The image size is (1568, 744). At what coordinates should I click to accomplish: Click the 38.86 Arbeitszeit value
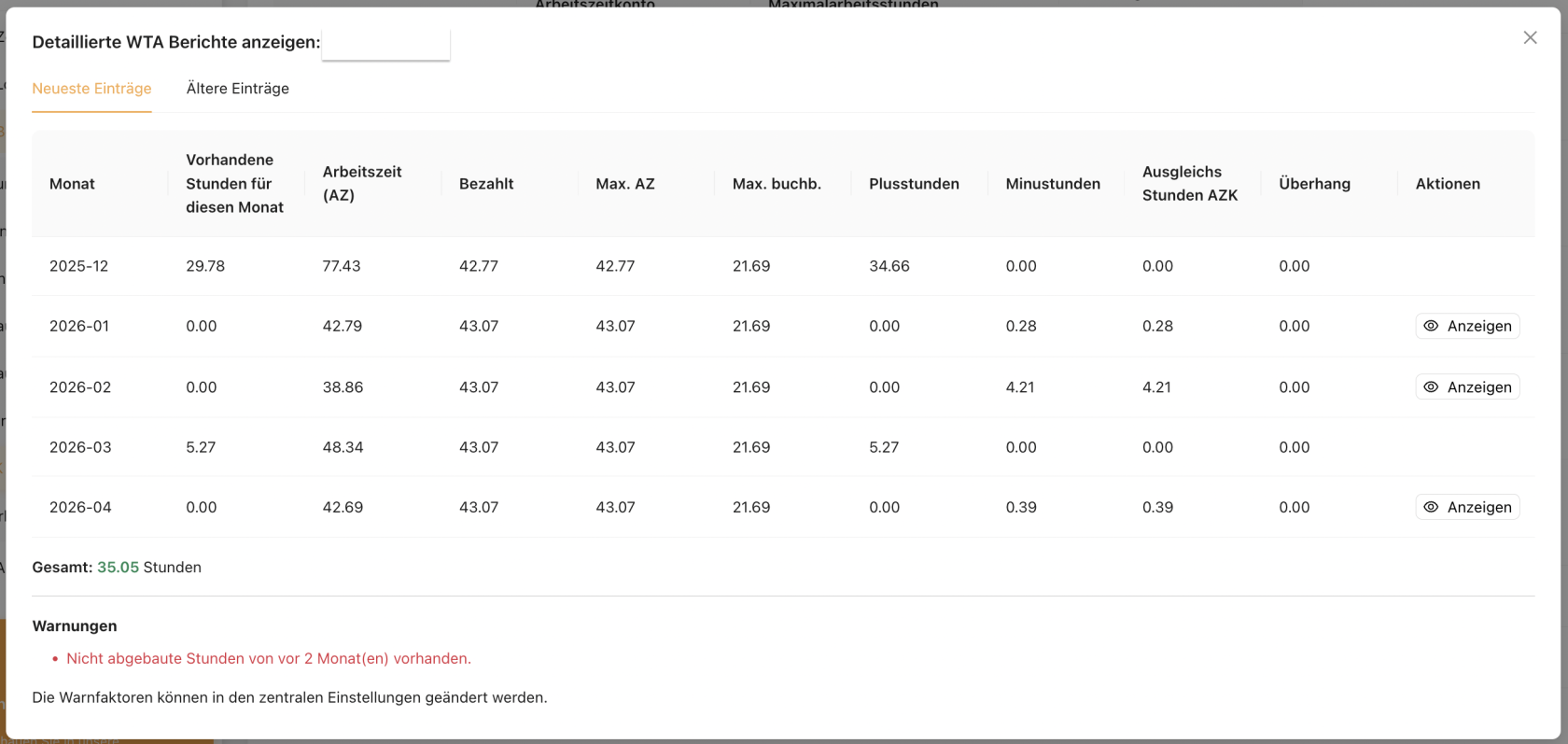click(343, 386)
